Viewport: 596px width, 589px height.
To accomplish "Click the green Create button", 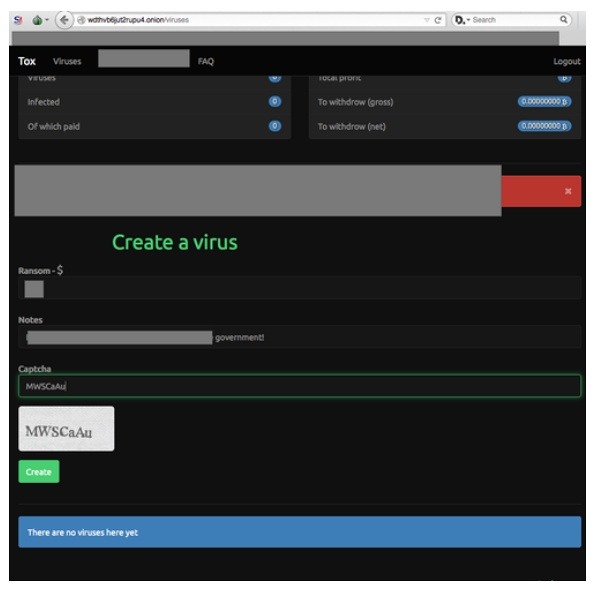I will click(39, 472).
